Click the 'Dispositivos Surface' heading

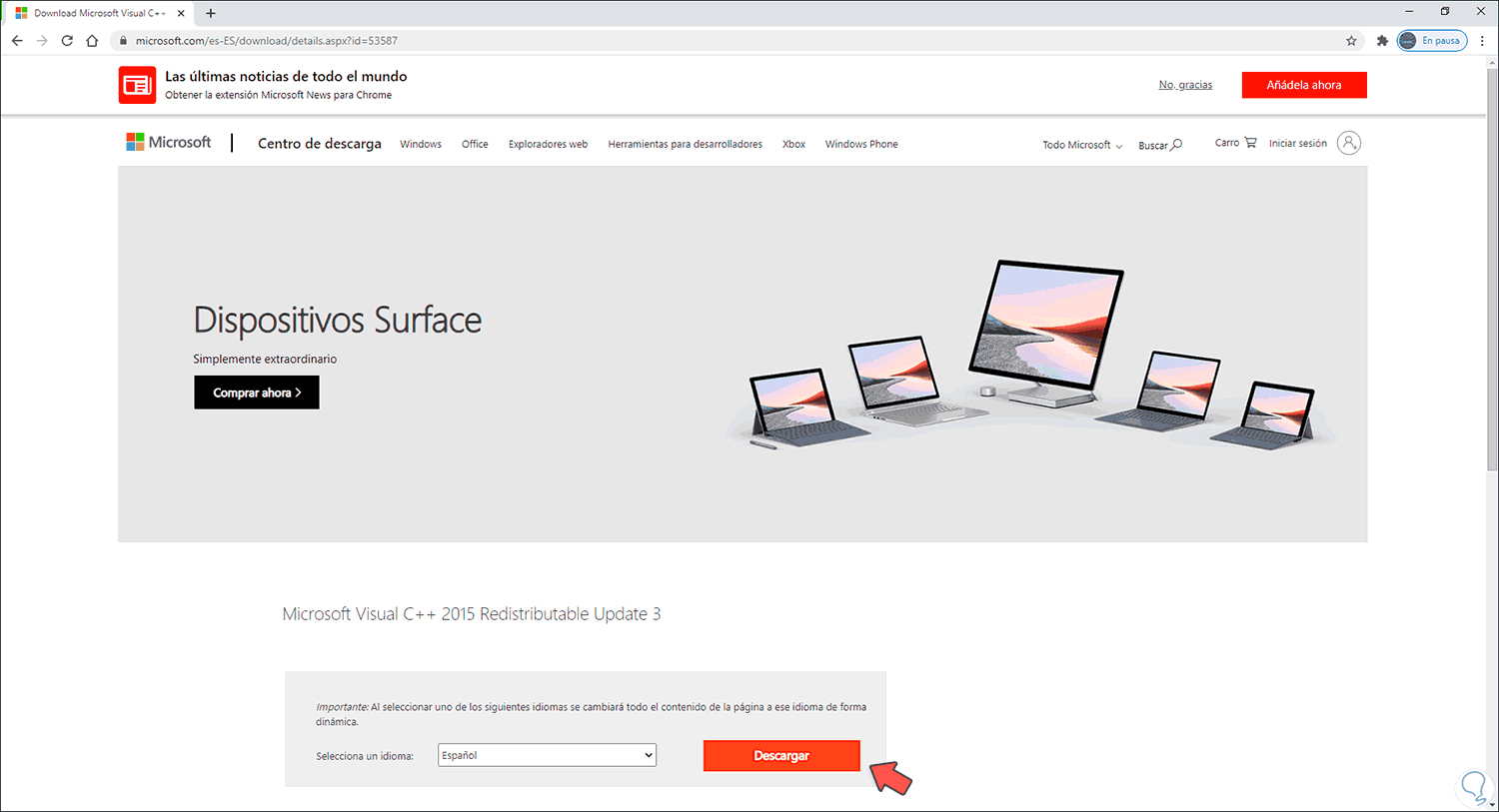338,320
